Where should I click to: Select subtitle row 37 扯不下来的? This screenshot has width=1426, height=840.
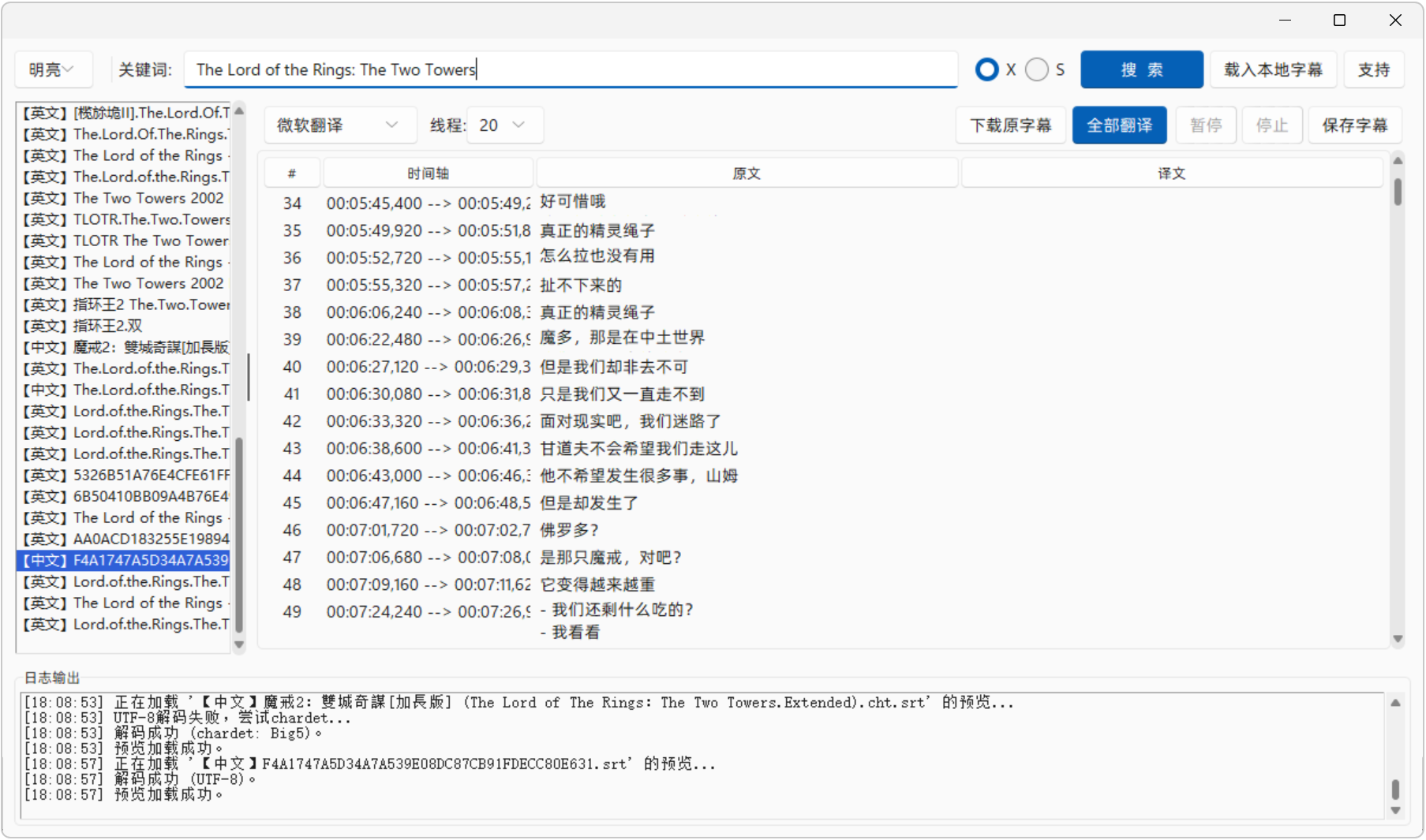(x=823, y=285)
